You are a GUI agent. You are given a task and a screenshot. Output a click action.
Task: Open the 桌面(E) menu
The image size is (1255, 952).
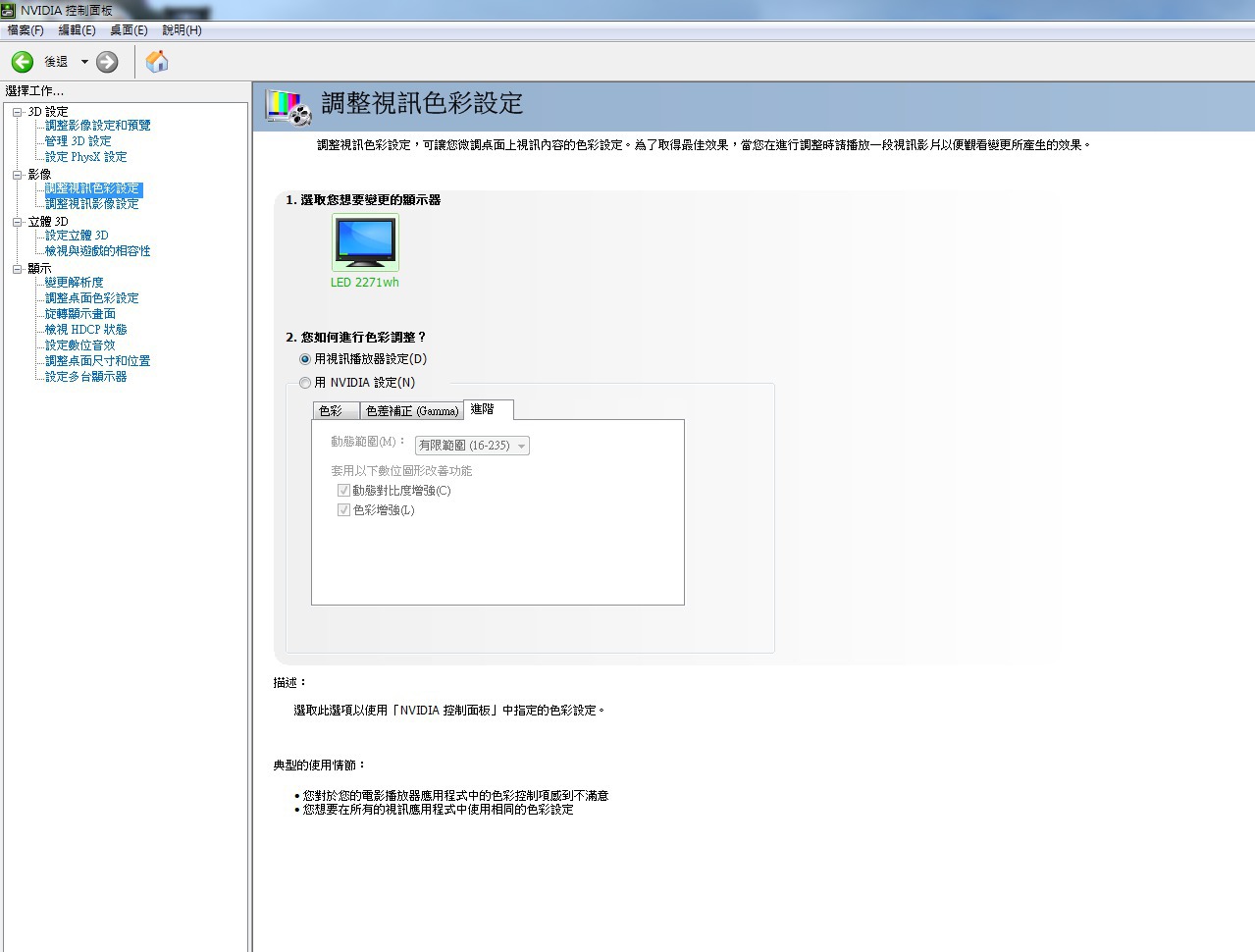coord(129,30)
